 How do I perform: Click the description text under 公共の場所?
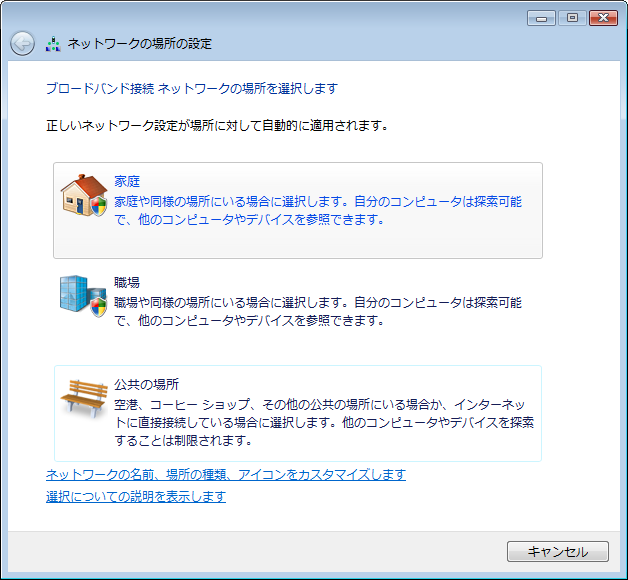point(324,422)
